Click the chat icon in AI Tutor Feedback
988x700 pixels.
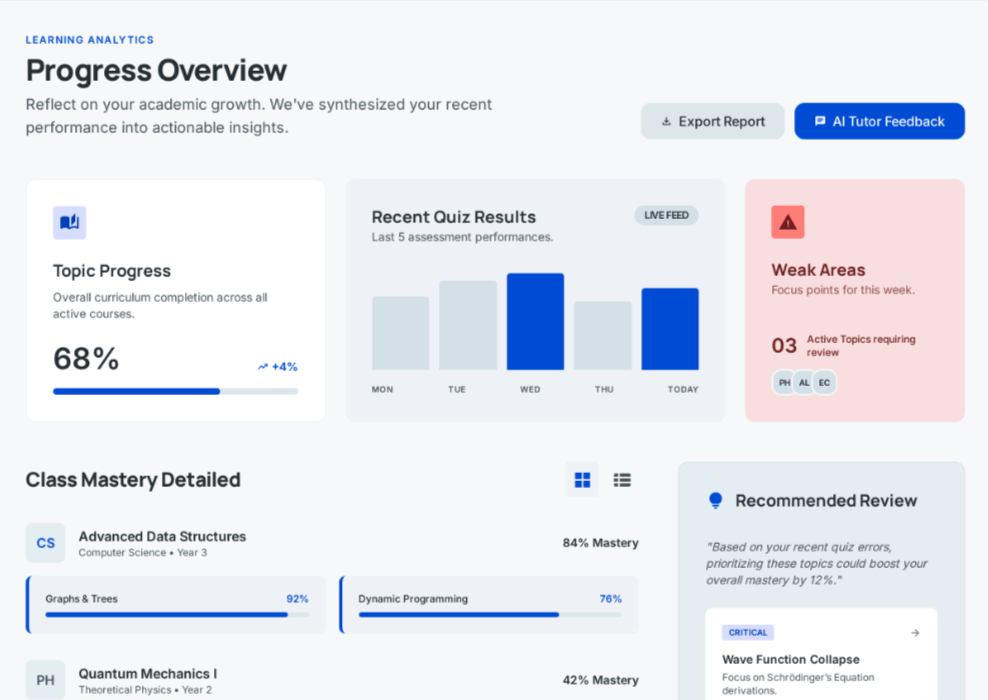(x=820, y=121)
